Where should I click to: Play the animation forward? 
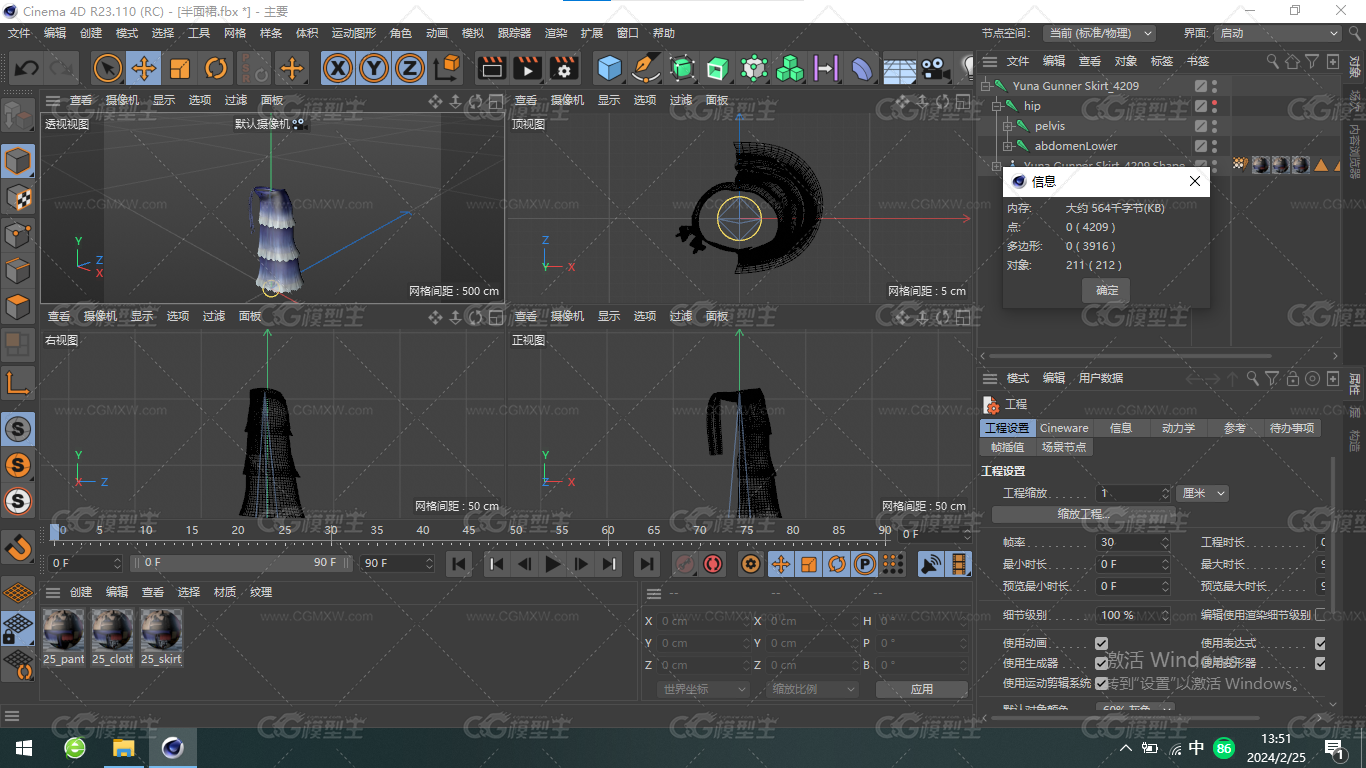pos(552,564)
